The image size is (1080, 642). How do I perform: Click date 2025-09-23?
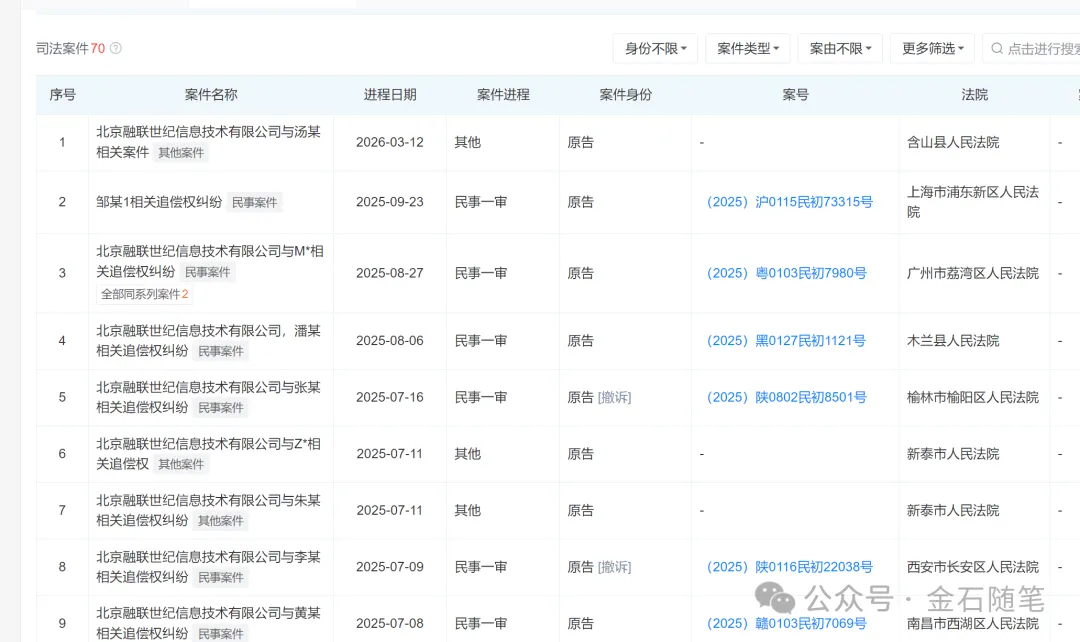[390, 202]
